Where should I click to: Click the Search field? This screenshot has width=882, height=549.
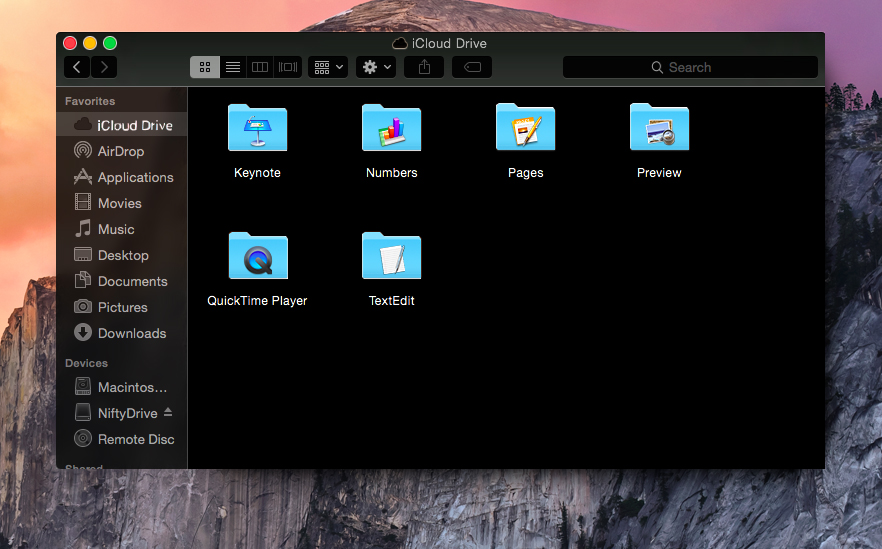click(x=690, y=67)
